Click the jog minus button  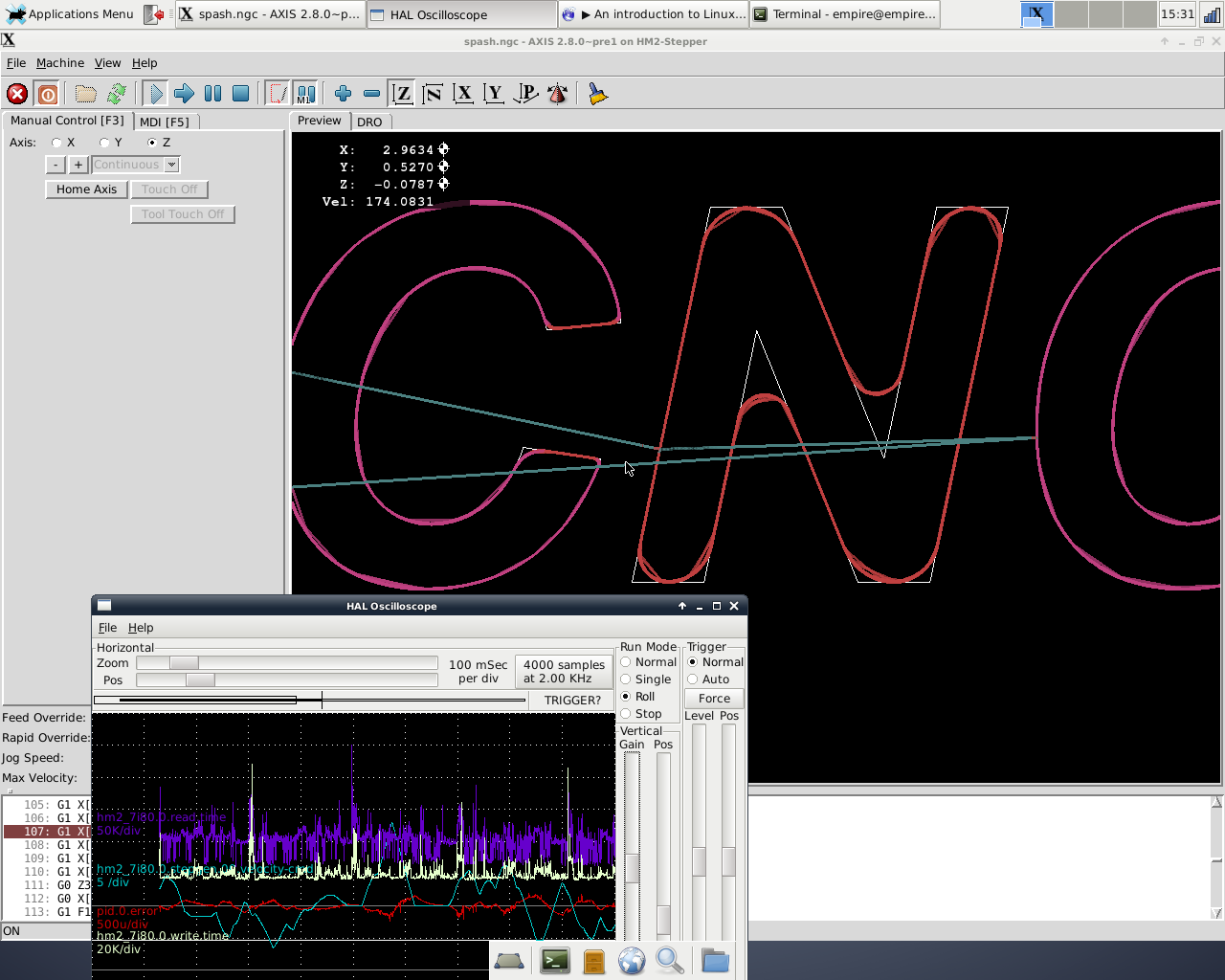click(x=56, y=165)
